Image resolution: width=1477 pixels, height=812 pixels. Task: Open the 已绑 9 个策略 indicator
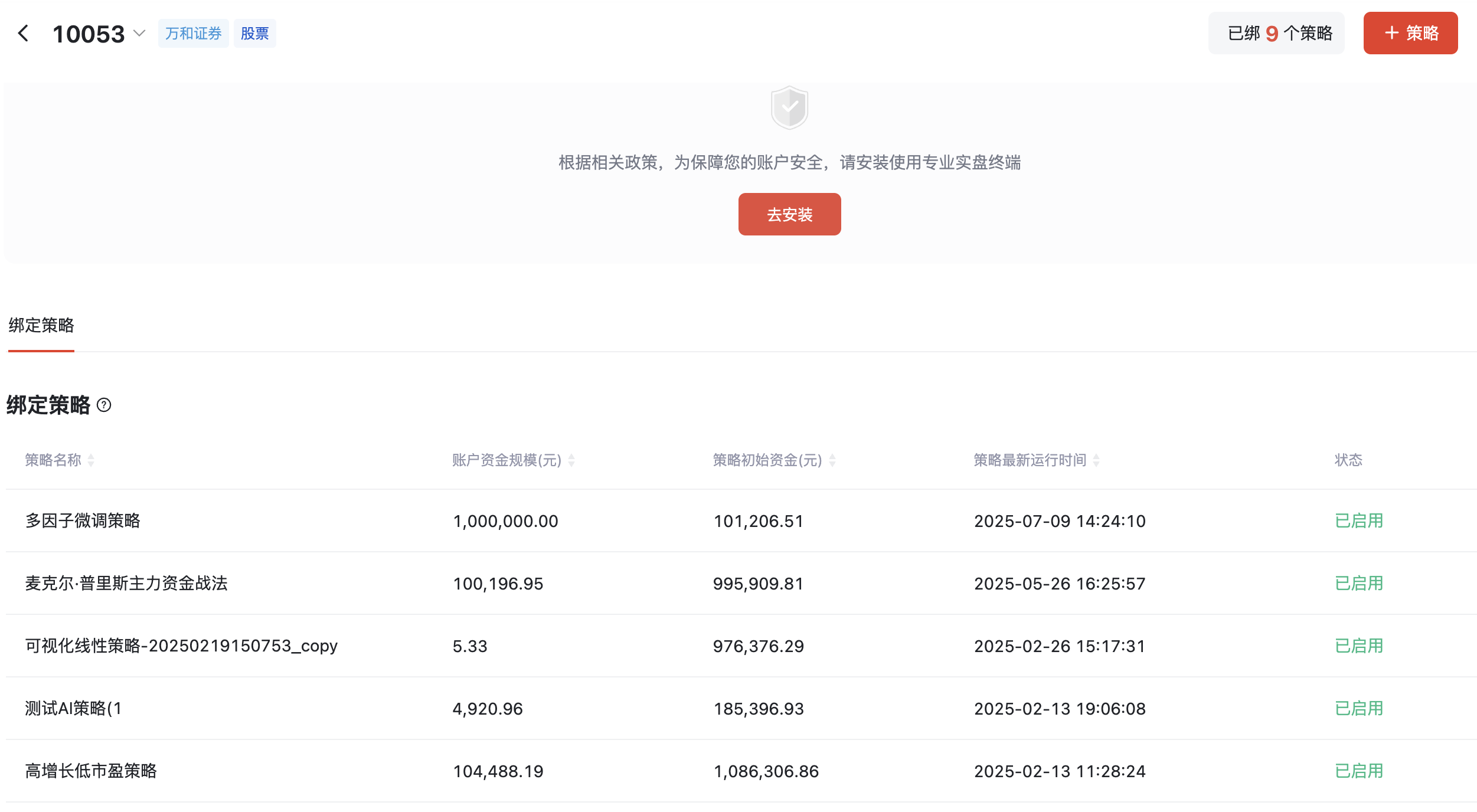click(x=1276, y=33)
